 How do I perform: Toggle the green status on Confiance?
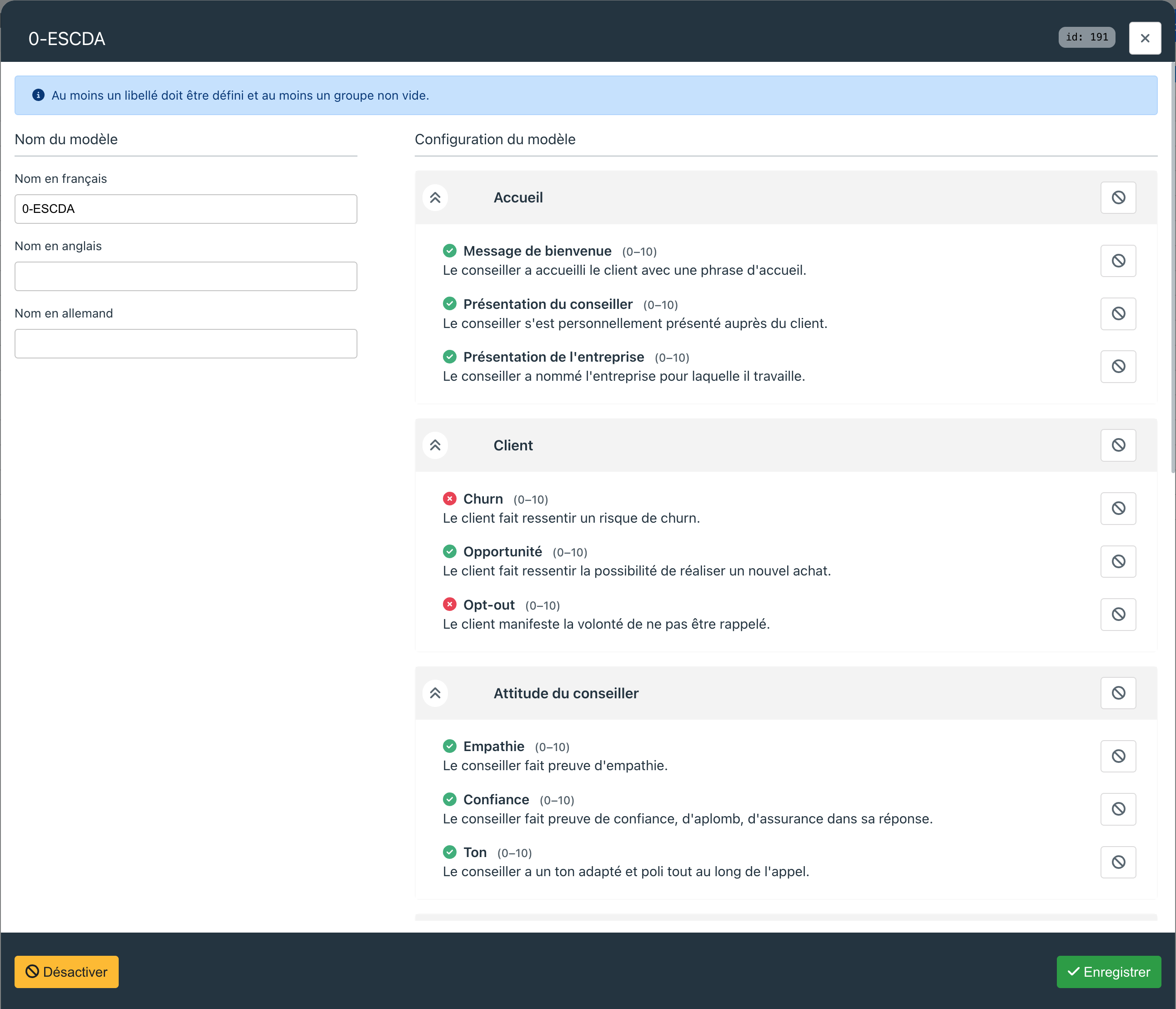coord(449,799)
